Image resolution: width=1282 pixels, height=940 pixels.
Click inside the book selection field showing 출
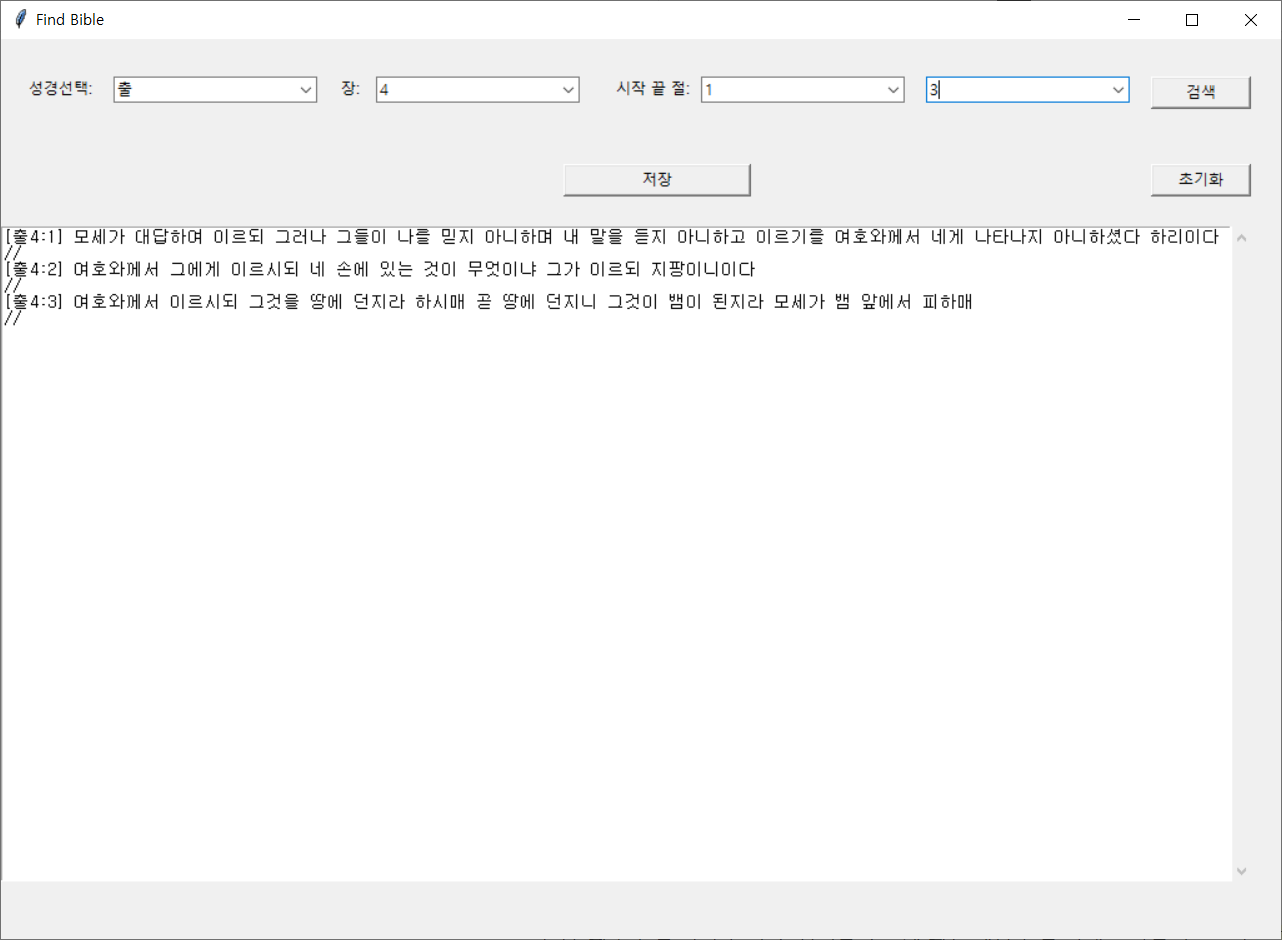click(x=200, y=89)
